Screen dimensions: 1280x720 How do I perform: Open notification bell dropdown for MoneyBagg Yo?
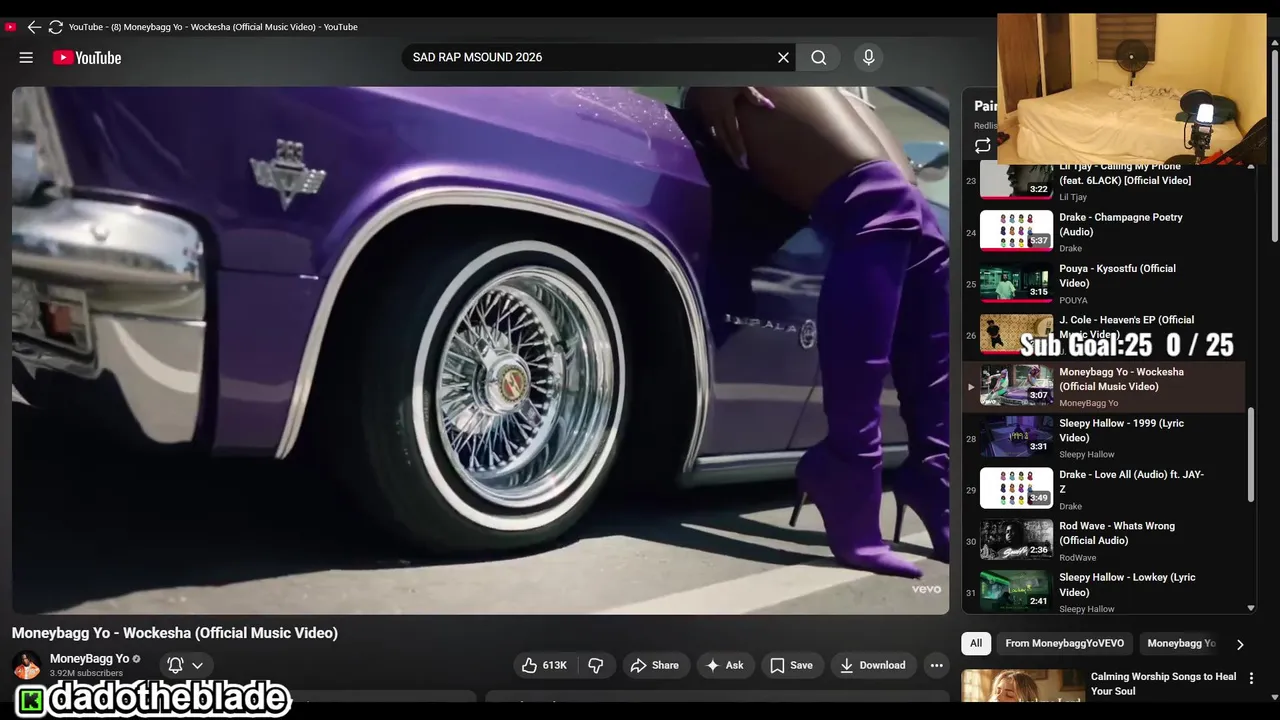(x=185, y=665)
